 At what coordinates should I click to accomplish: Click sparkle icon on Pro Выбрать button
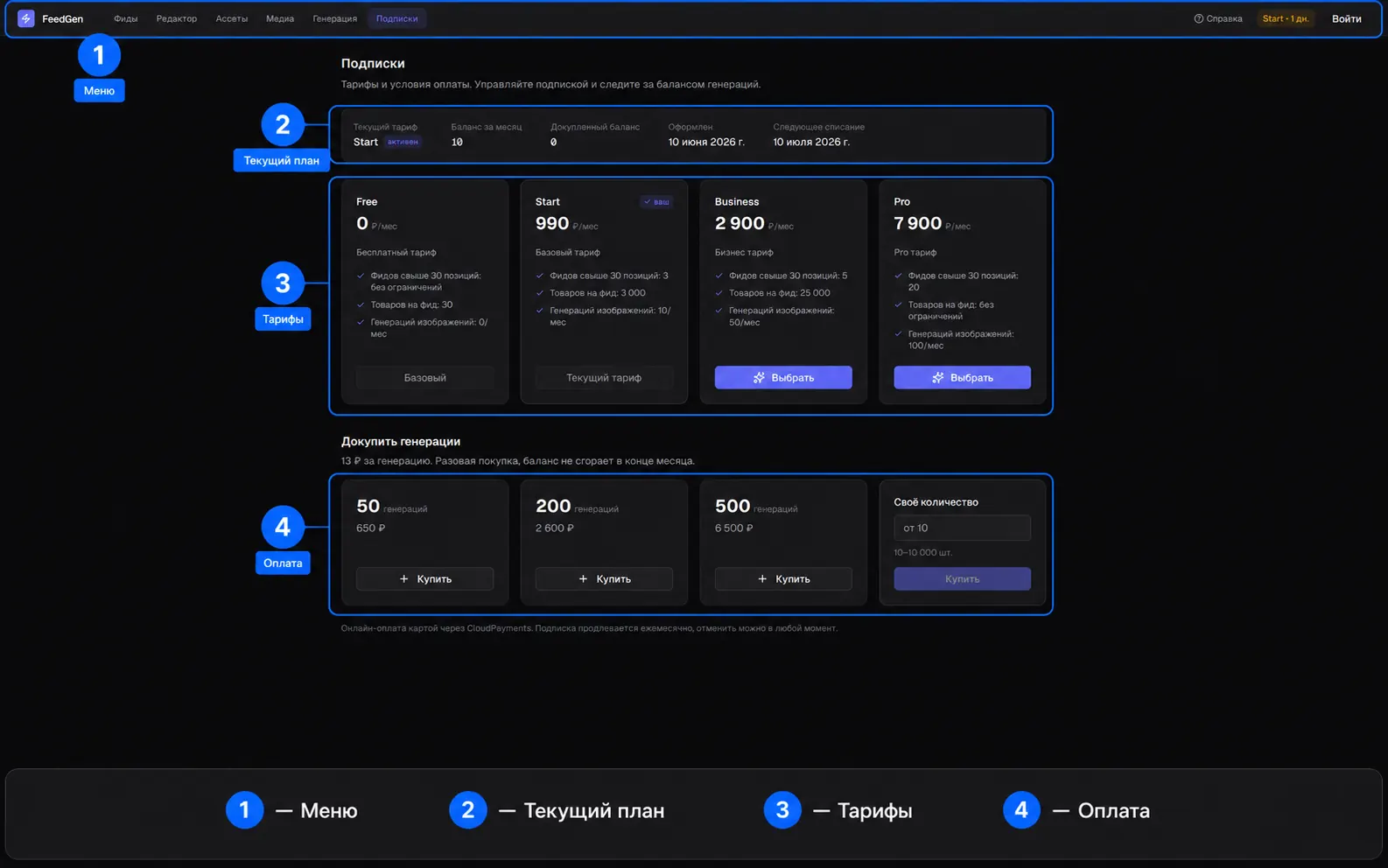[937, 378]
